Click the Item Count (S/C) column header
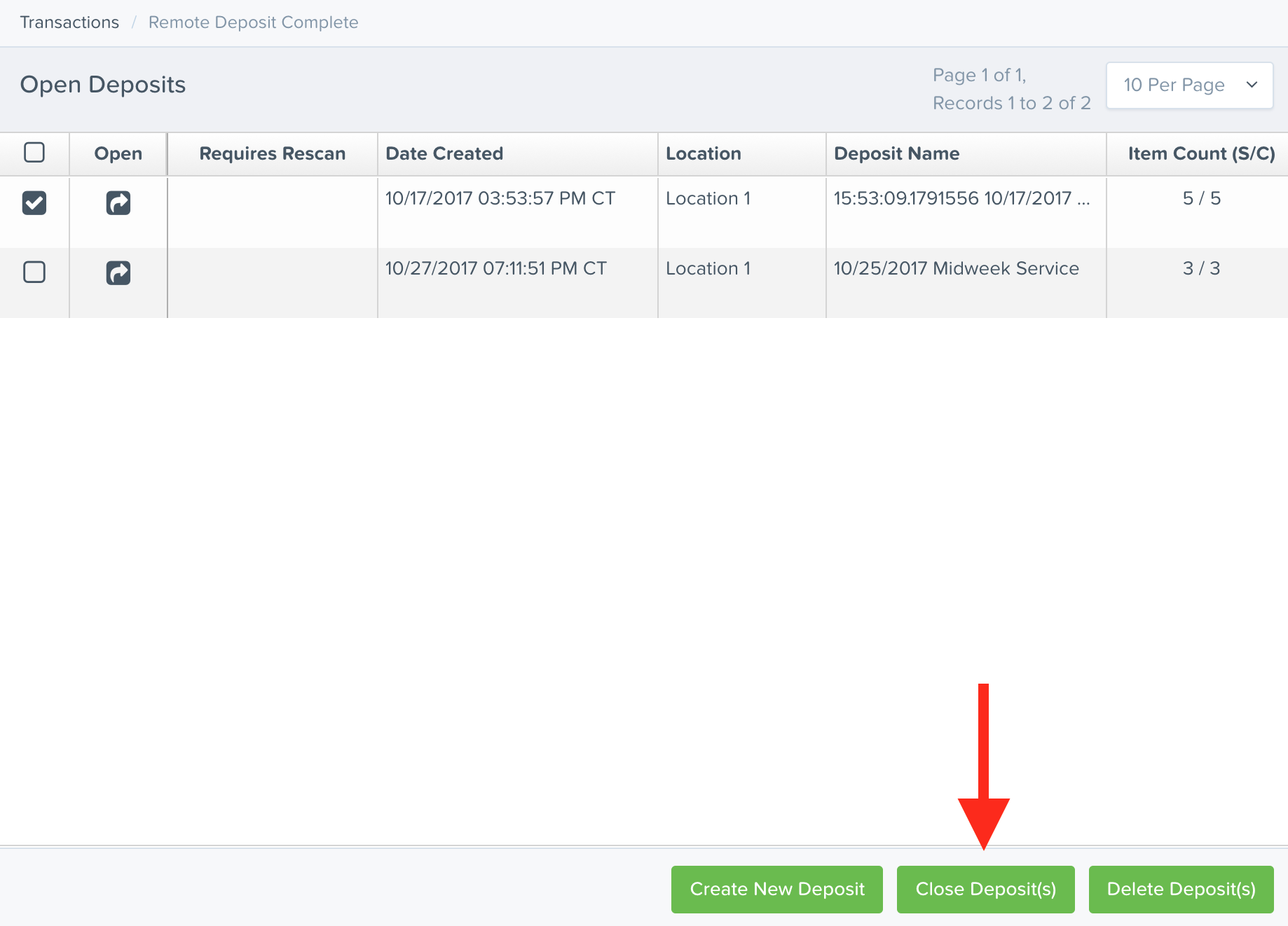 [1200, 153]
